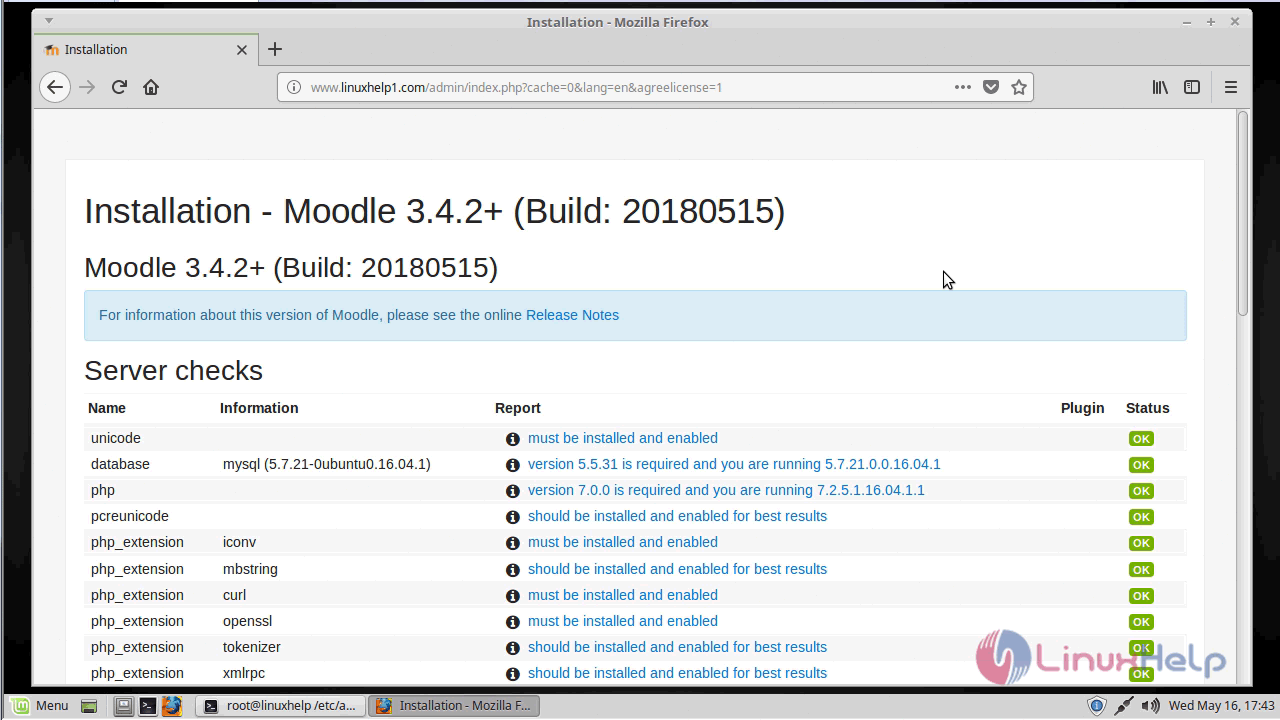The height and width of the screenshot is (720, 1280).
Task: Bookmark this page with star icon
Action: click(x=1019, y=87)
